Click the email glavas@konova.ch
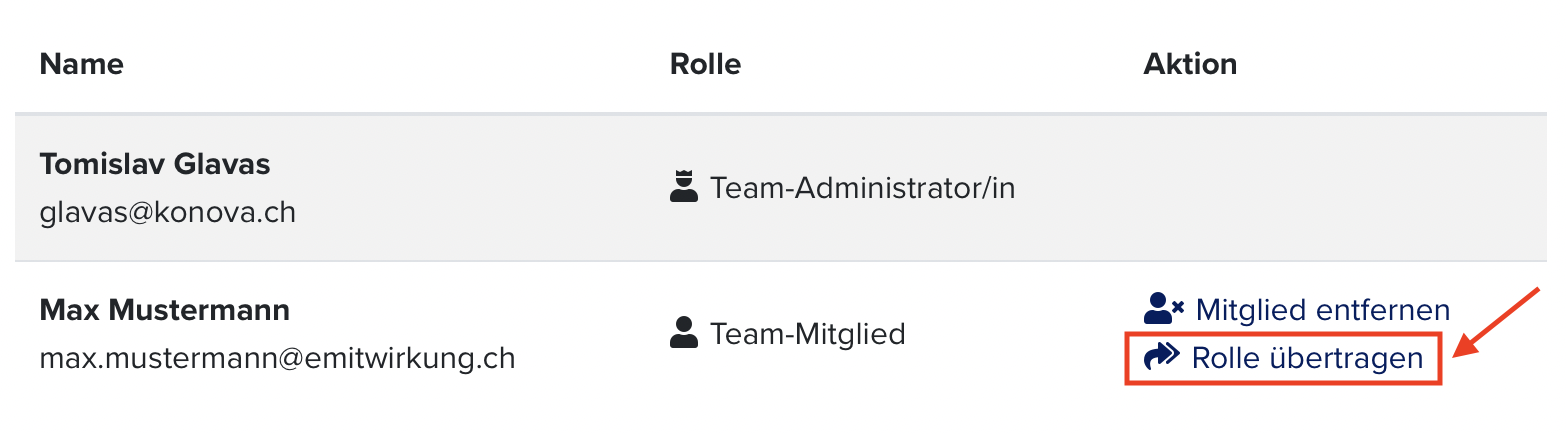Image resolution: width=1566 pixels, height=434 pixels. click(x=168, y=213)
